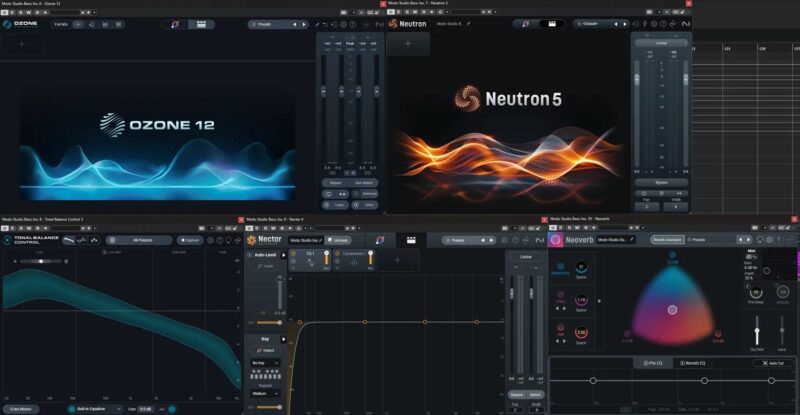This screenshot has height=415, width=800.
Task: Click Bypass button in Ozone
Action: tap(336, 183)
